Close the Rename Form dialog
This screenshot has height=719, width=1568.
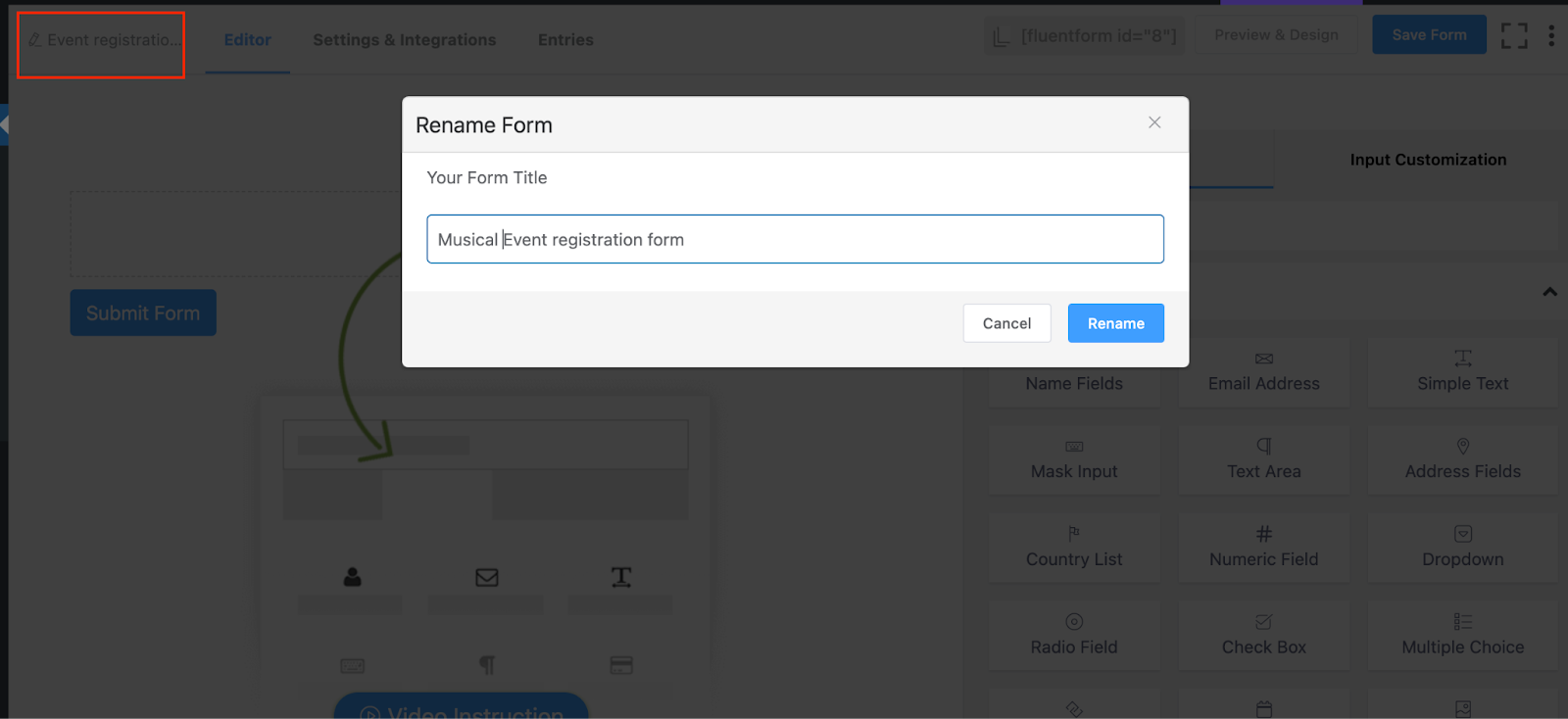[x=1154, y=122]
